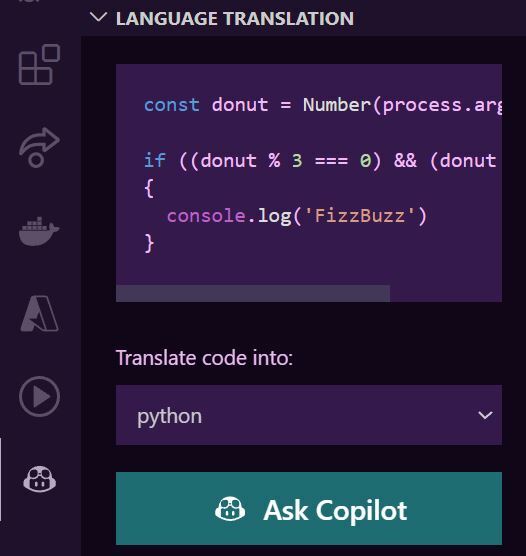The image size is (526, 556).
Task: Collapse the Language Translation section chevron
Action: 98,17
